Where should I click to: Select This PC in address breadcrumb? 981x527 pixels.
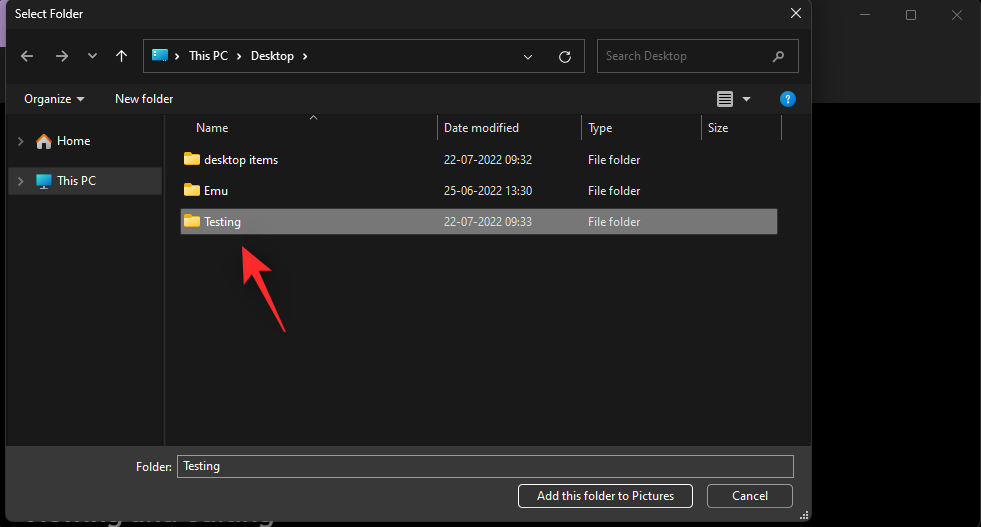point(208,56)
